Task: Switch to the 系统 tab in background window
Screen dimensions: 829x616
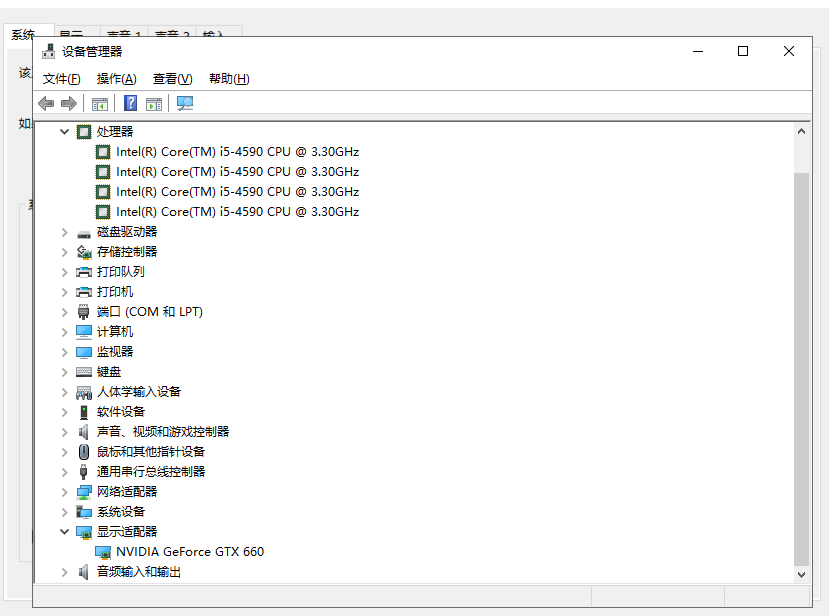Action: (23, 35)
